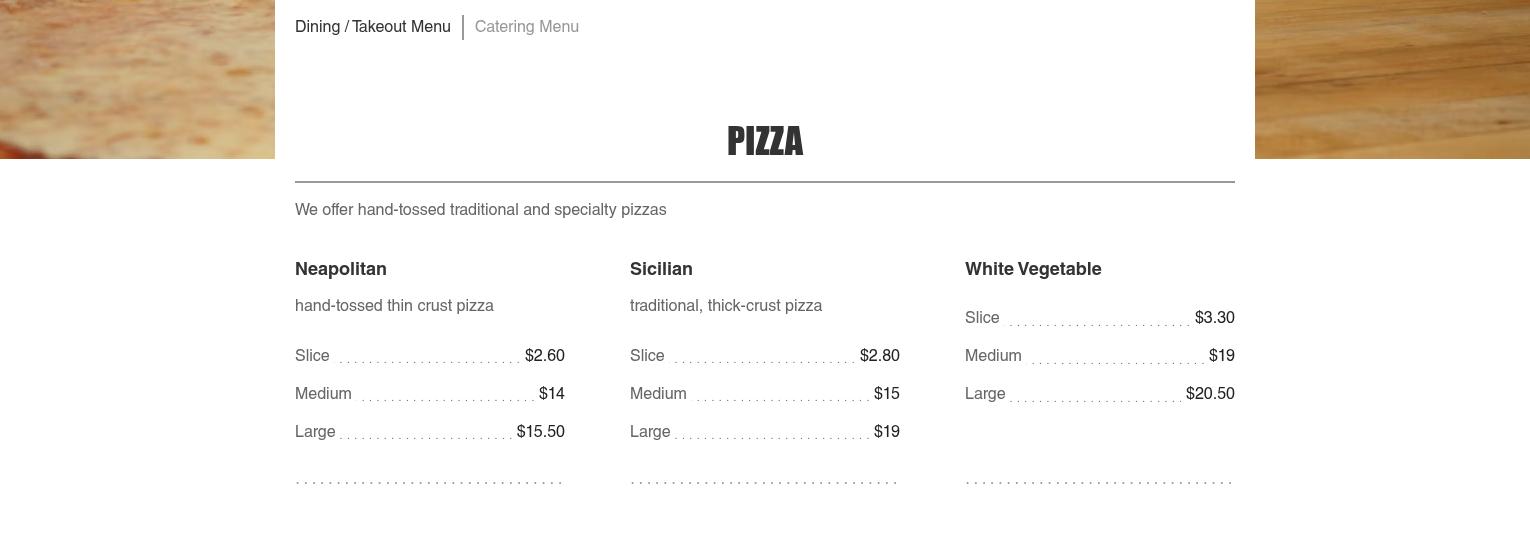The width and height of the screenshot is (1530, 551).
Task: Click the Sicilian Slice $2.80 price
Action: coord(880,356)
